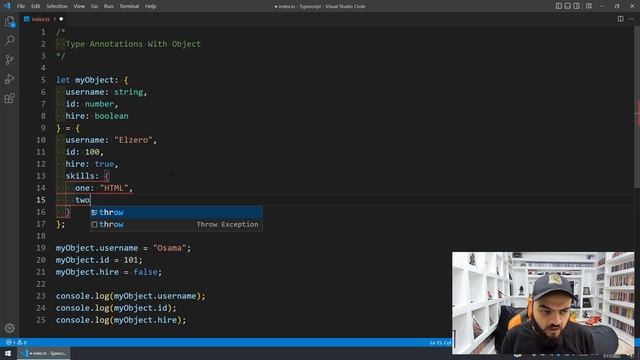Viewport: 640px width, 360px height.
Task: Click Ln, Col indicator in status bar
Action: point(440,342)
